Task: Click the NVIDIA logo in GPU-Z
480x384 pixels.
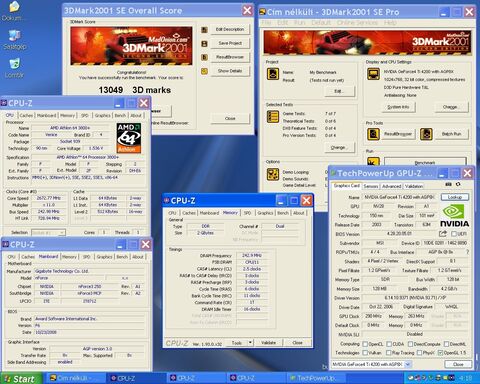Action: point(454,216)
